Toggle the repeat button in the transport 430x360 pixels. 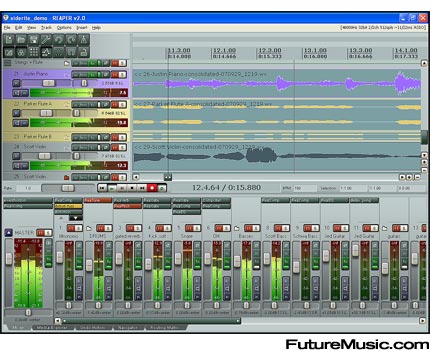click(x=162, y=188)
